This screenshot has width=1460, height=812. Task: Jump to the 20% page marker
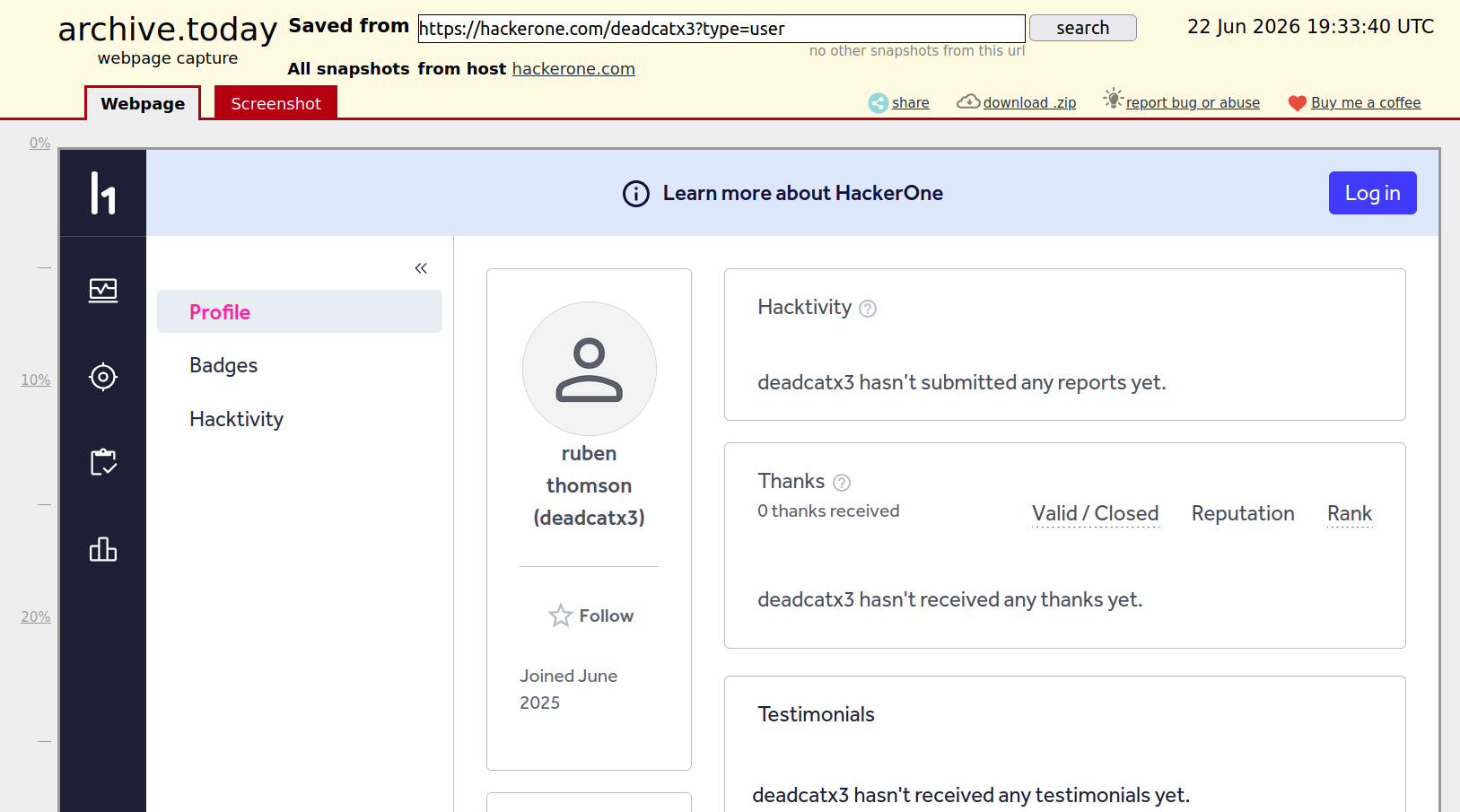coord(36,616)
